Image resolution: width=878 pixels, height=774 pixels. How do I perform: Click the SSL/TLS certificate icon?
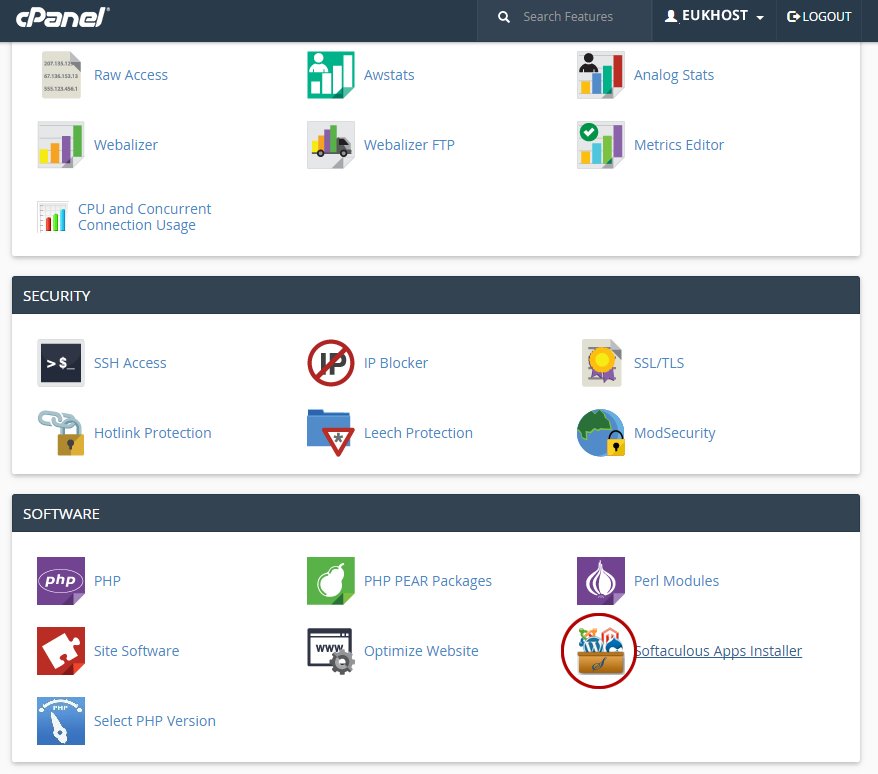pyautogui.click(x=601, y=363)
